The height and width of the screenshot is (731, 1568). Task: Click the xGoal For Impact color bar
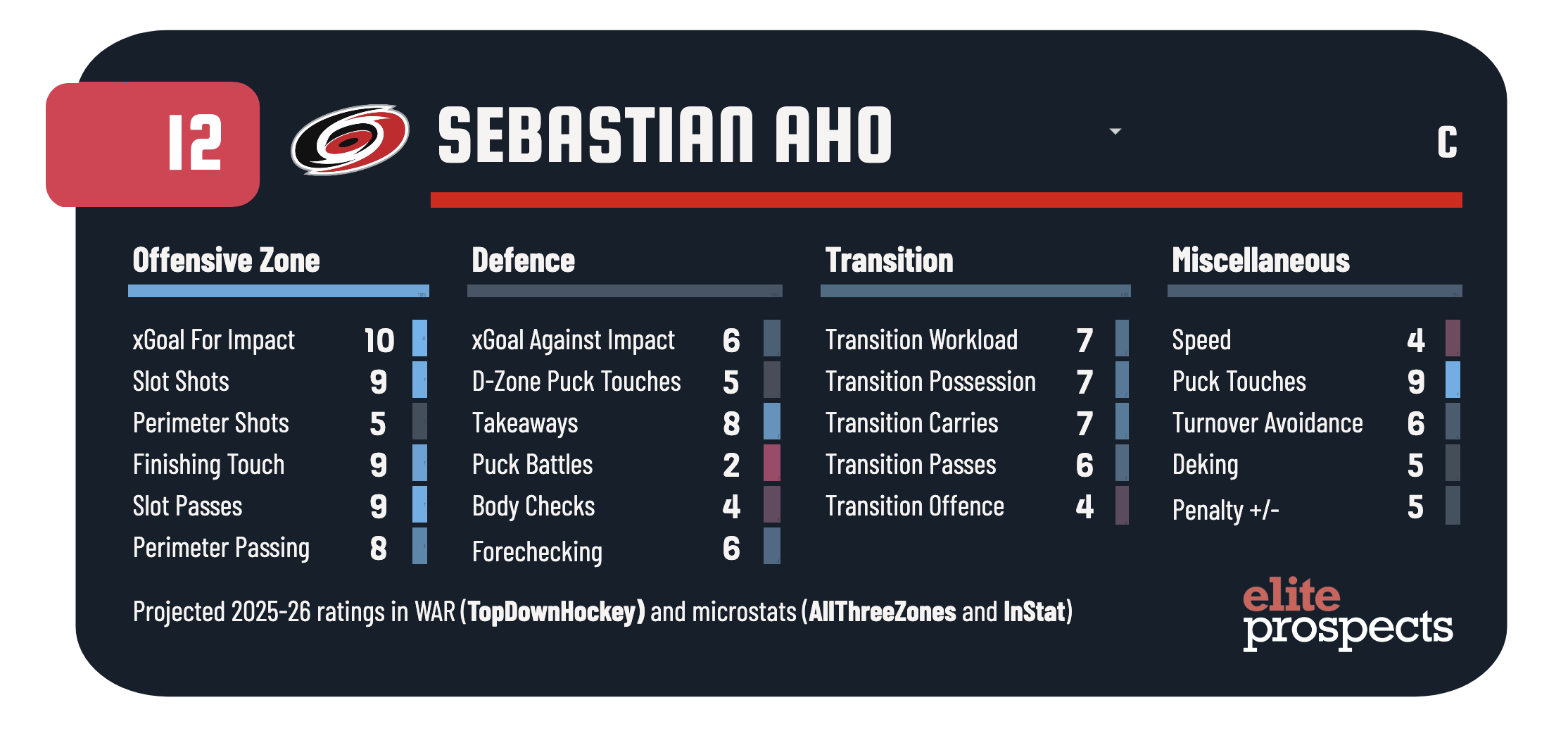pos(419,338)
